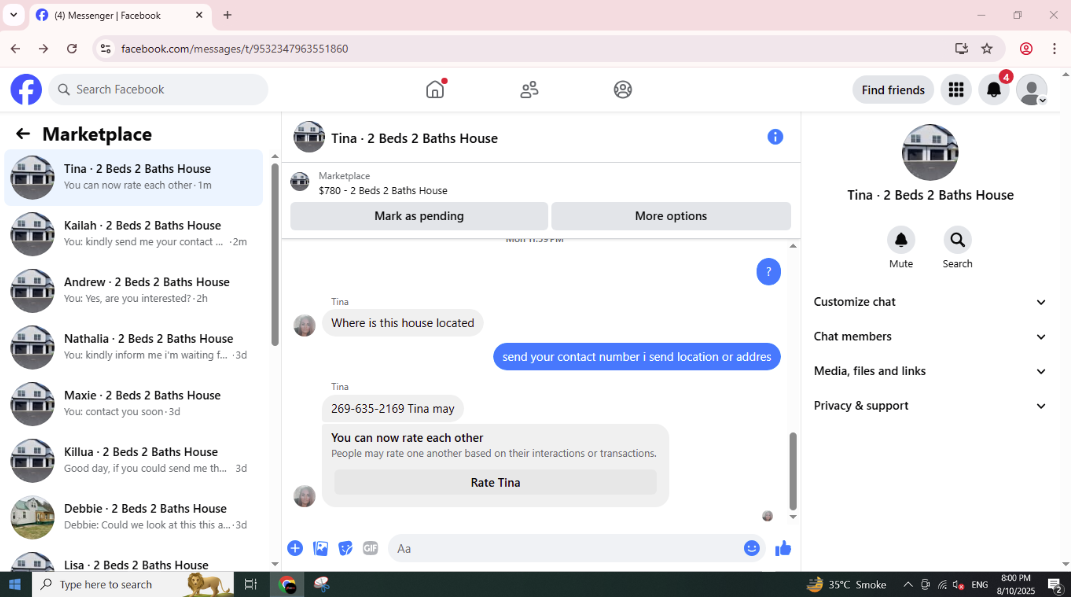Viewport: 1071px width, 597px height.
Task: Expand Privacy & support section
Action: pos(930,406)
